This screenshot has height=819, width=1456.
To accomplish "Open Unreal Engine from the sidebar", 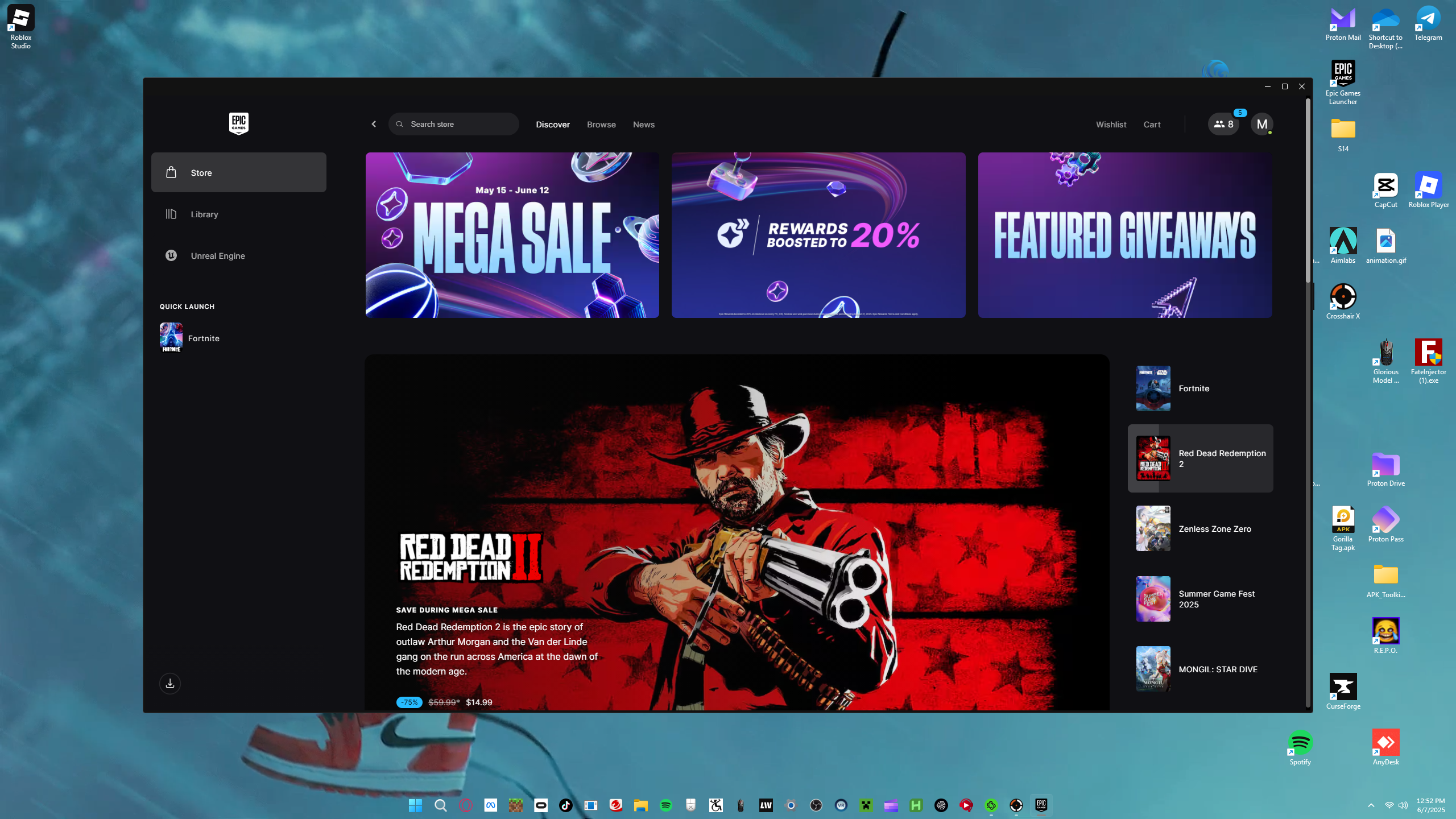I will [217, 256].
